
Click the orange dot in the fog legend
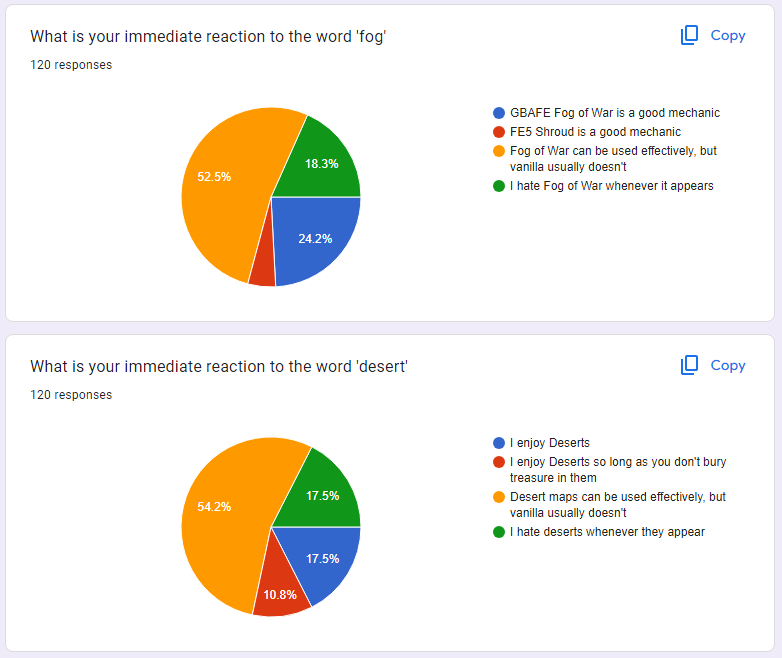point(499,151)
